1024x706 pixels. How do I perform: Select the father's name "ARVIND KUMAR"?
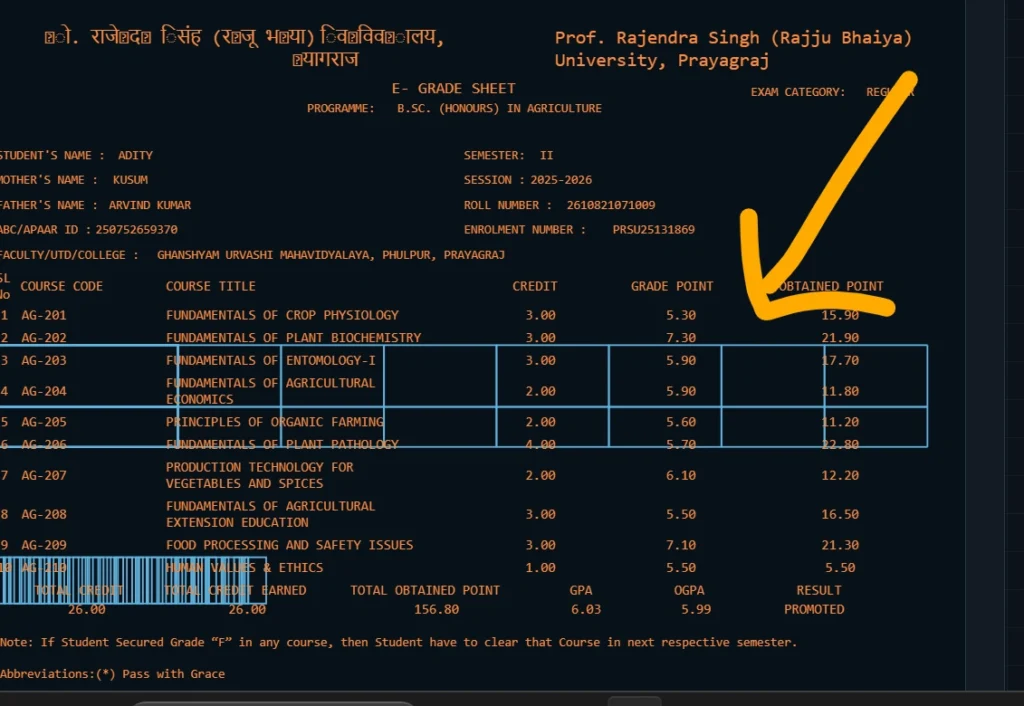pos(150,205)
